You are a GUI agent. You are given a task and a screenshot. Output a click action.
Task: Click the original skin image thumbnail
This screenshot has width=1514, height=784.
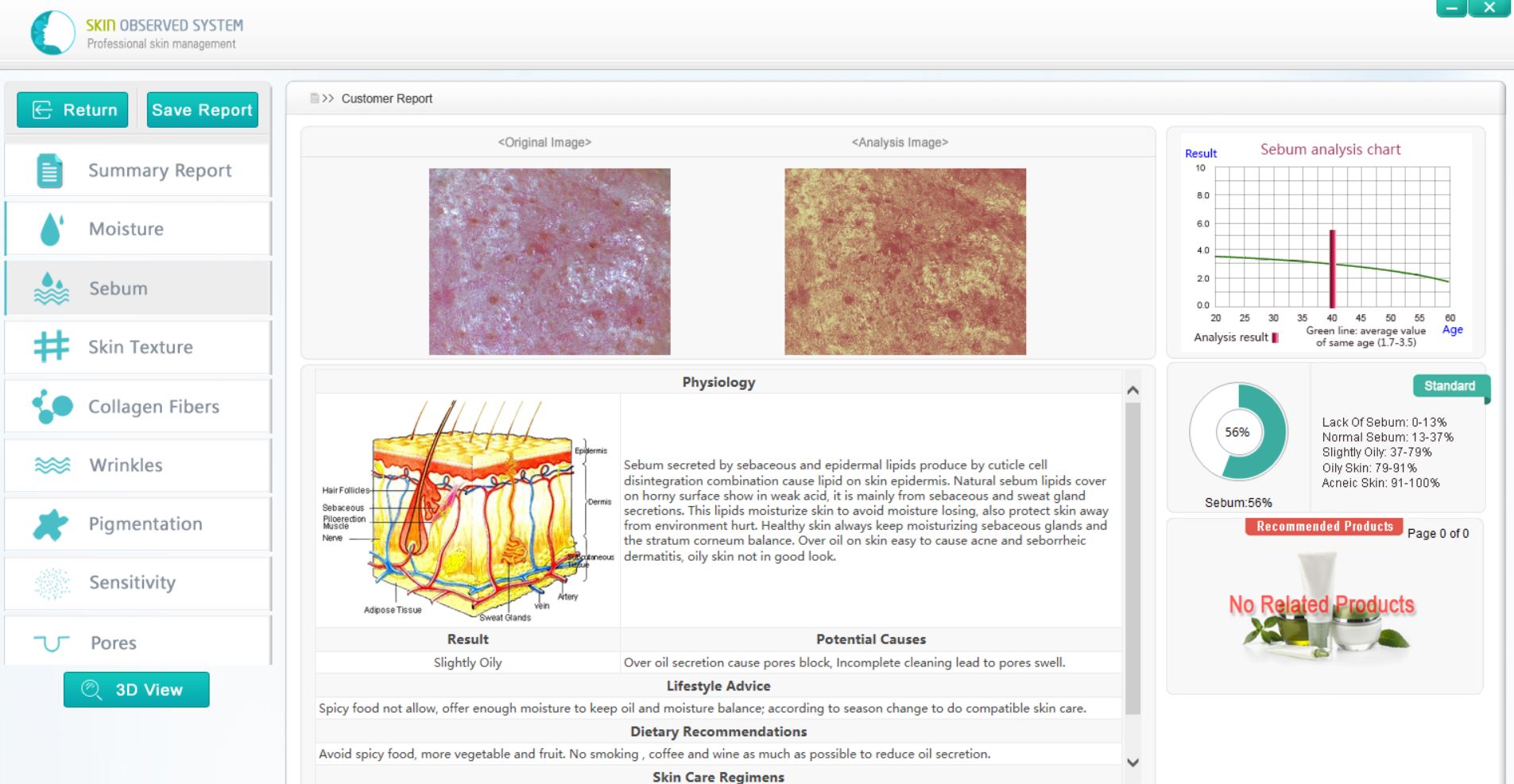pos(549,261)
